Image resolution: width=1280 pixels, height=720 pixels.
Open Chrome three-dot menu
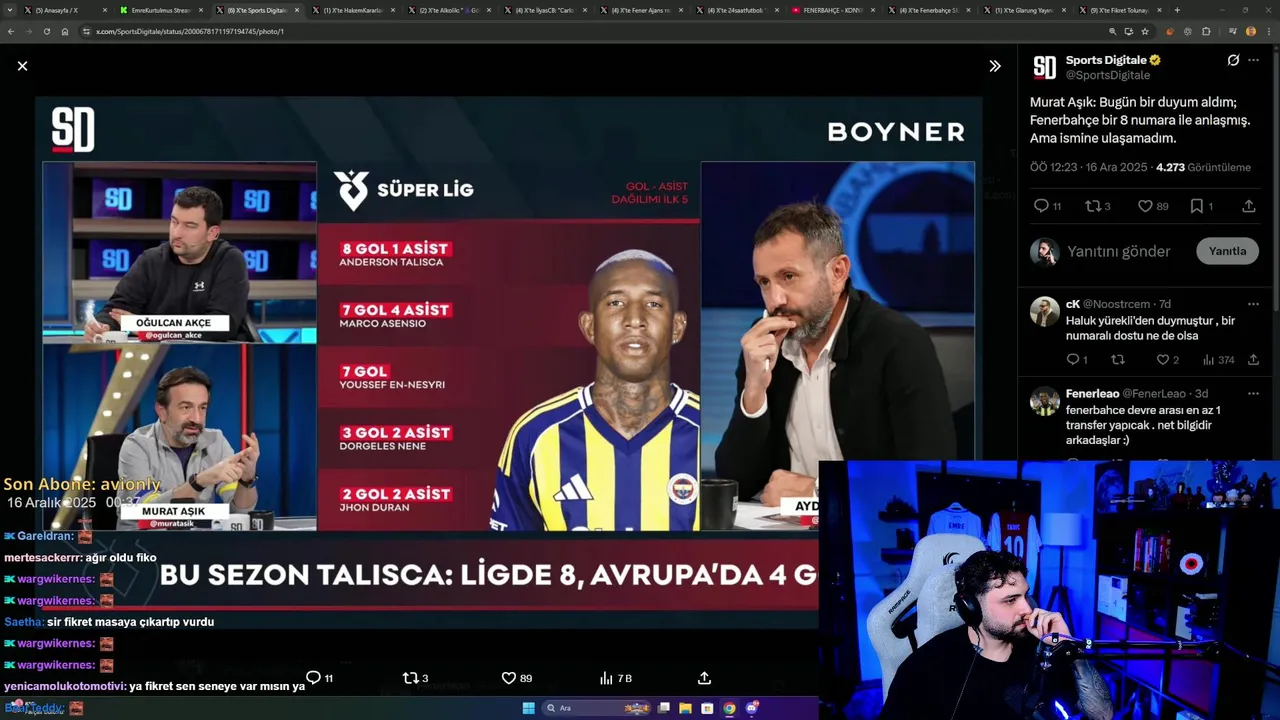(1268, 31)
